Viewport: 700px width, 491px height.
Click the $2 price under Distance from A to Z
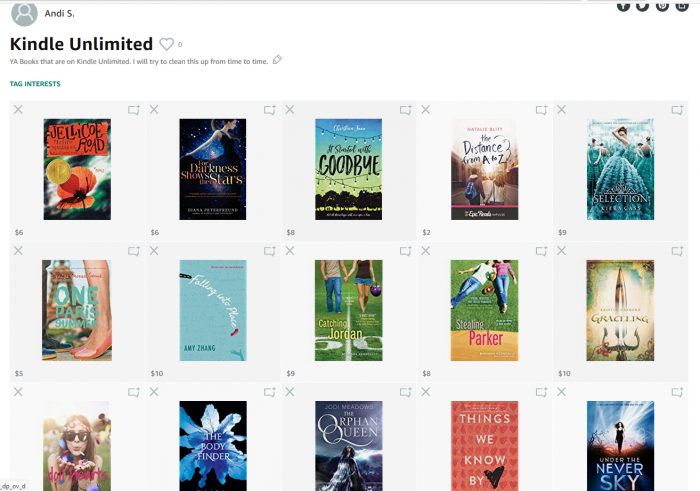click(x=426, y=233)
